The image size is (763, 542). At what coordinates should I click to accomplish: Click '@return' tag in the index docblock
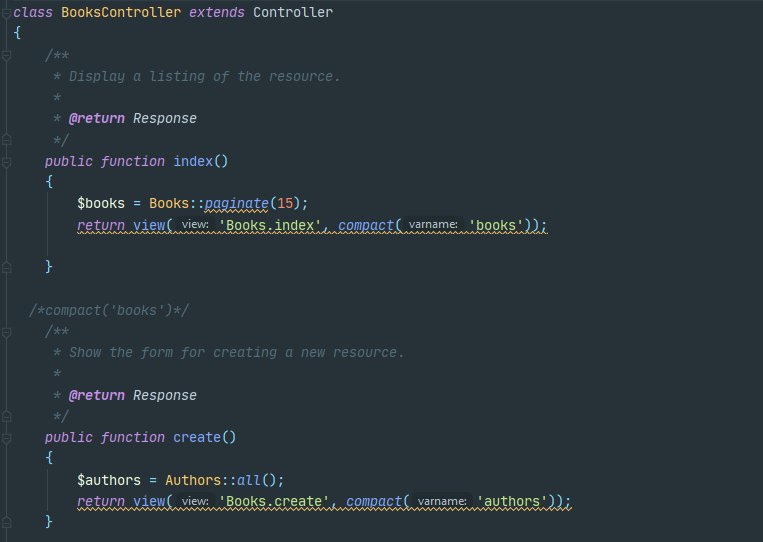point(97,118)
